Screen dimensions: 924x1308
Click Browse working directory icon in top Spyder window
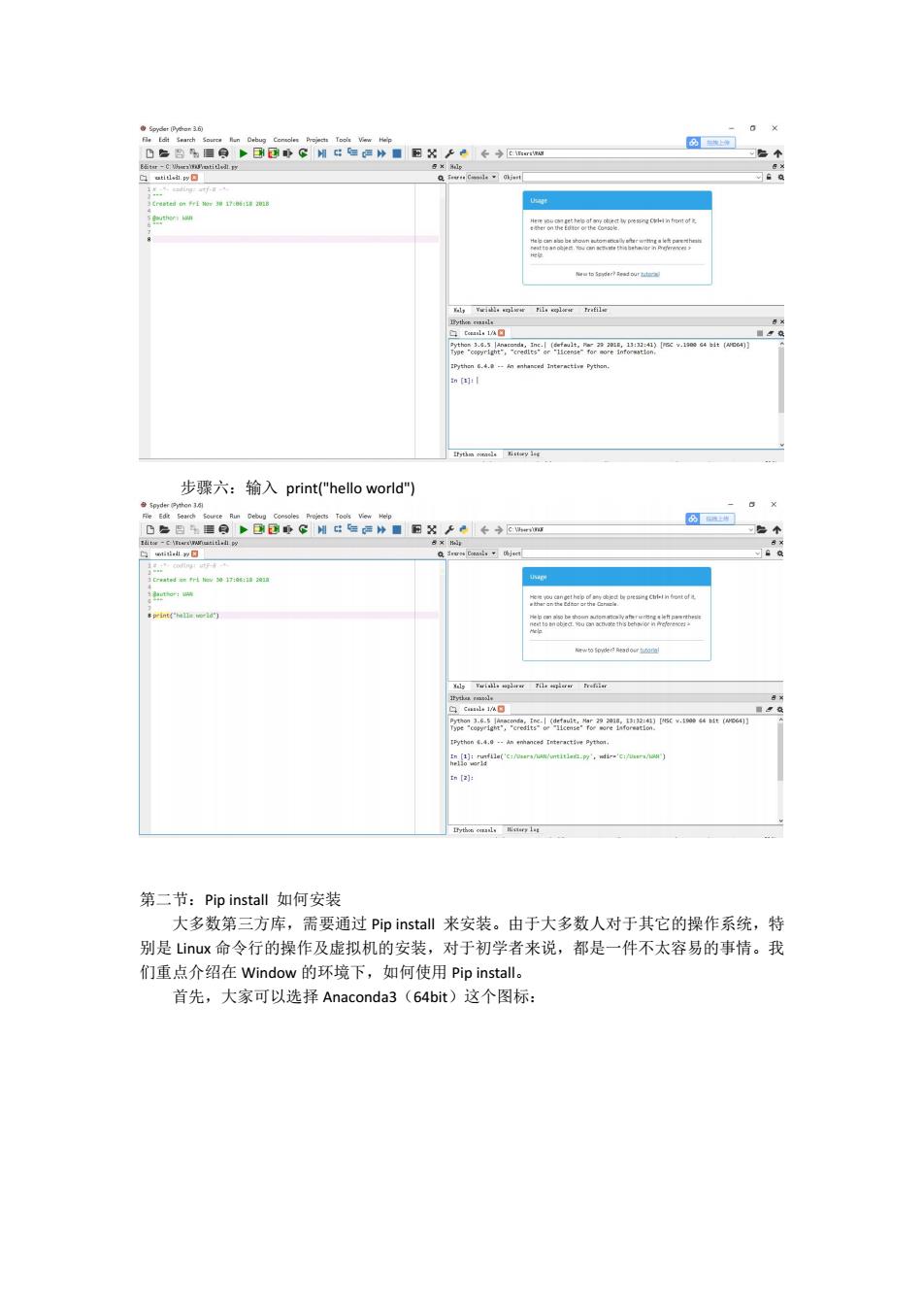[763, 153]
